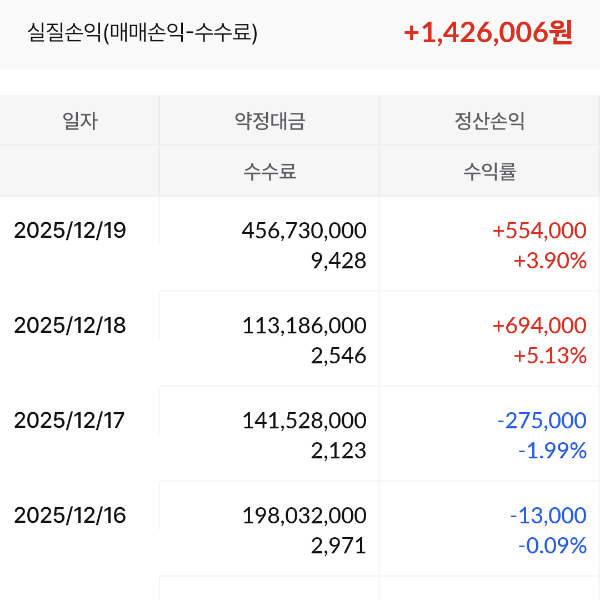Screen dimensions: 600x600
Task: Click the 일자 column header
Action: (x=80, y=122)
